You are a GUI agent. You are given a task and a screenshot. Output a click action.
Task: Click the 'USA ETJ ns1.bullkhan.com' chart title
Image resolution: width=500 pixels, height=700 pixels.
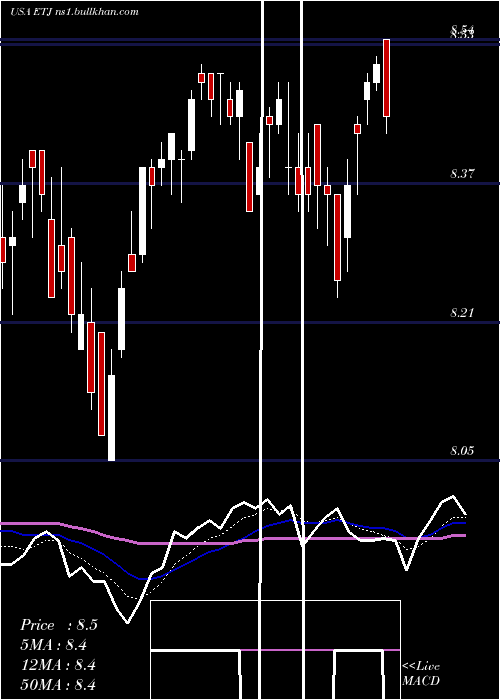[74, 11]
